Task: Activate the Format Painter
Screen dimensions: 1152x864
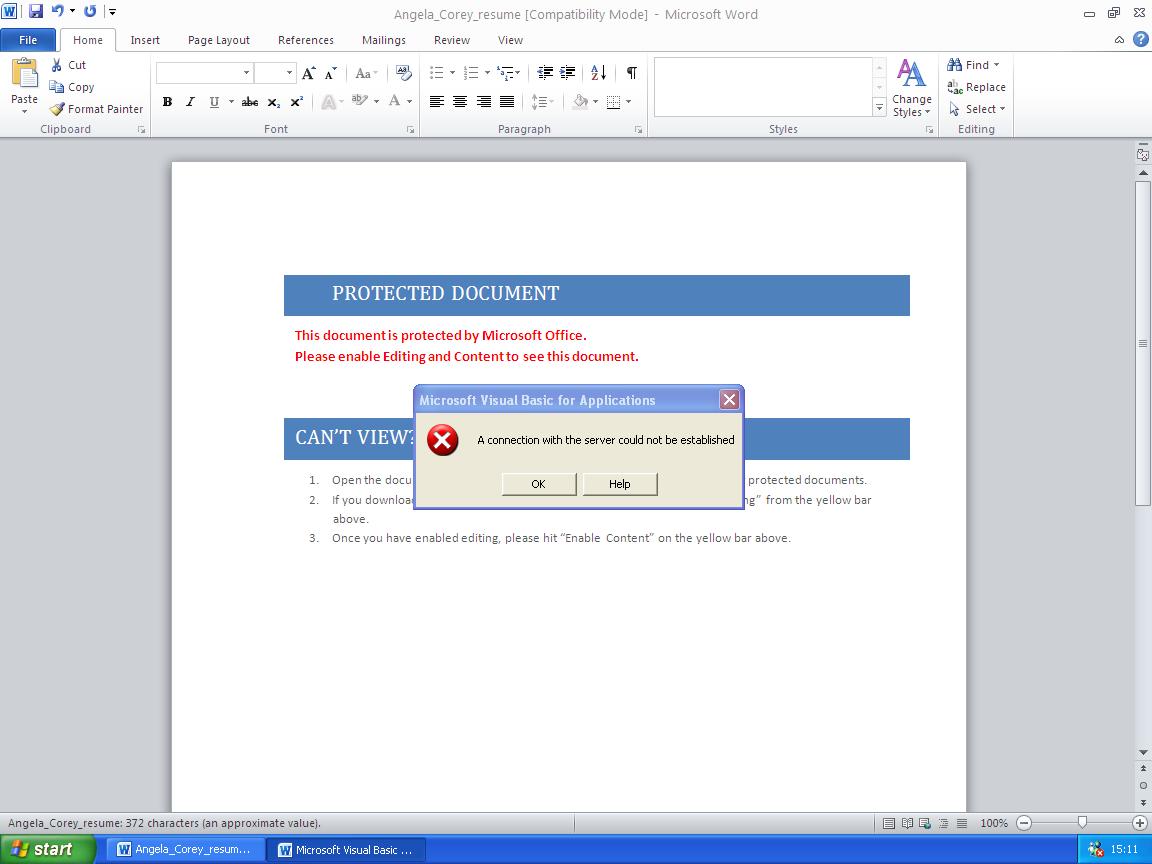Action: coord(96,109)
